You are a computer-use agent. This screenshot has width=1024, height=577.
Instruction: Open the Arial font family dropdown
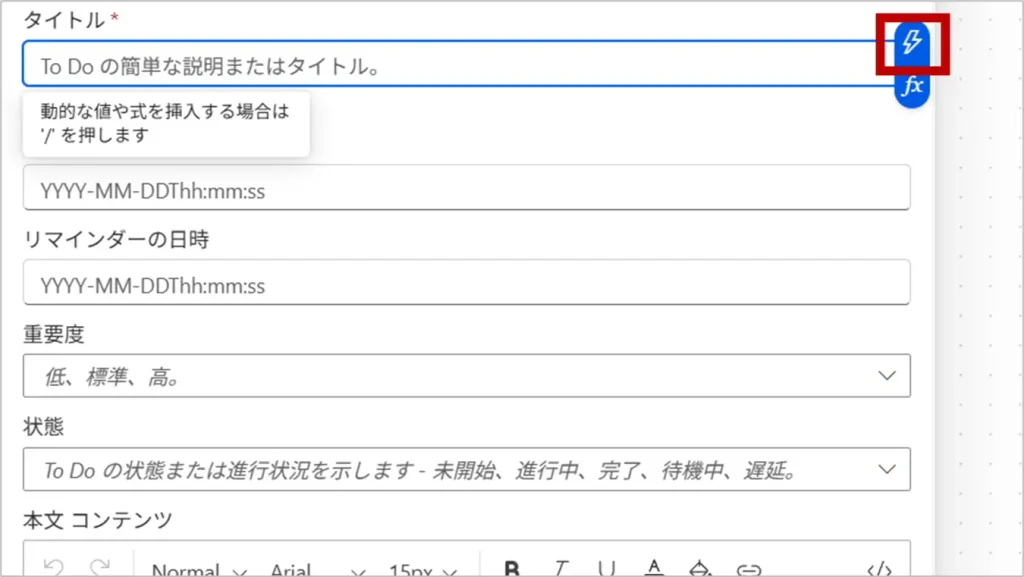coord(317,570)
